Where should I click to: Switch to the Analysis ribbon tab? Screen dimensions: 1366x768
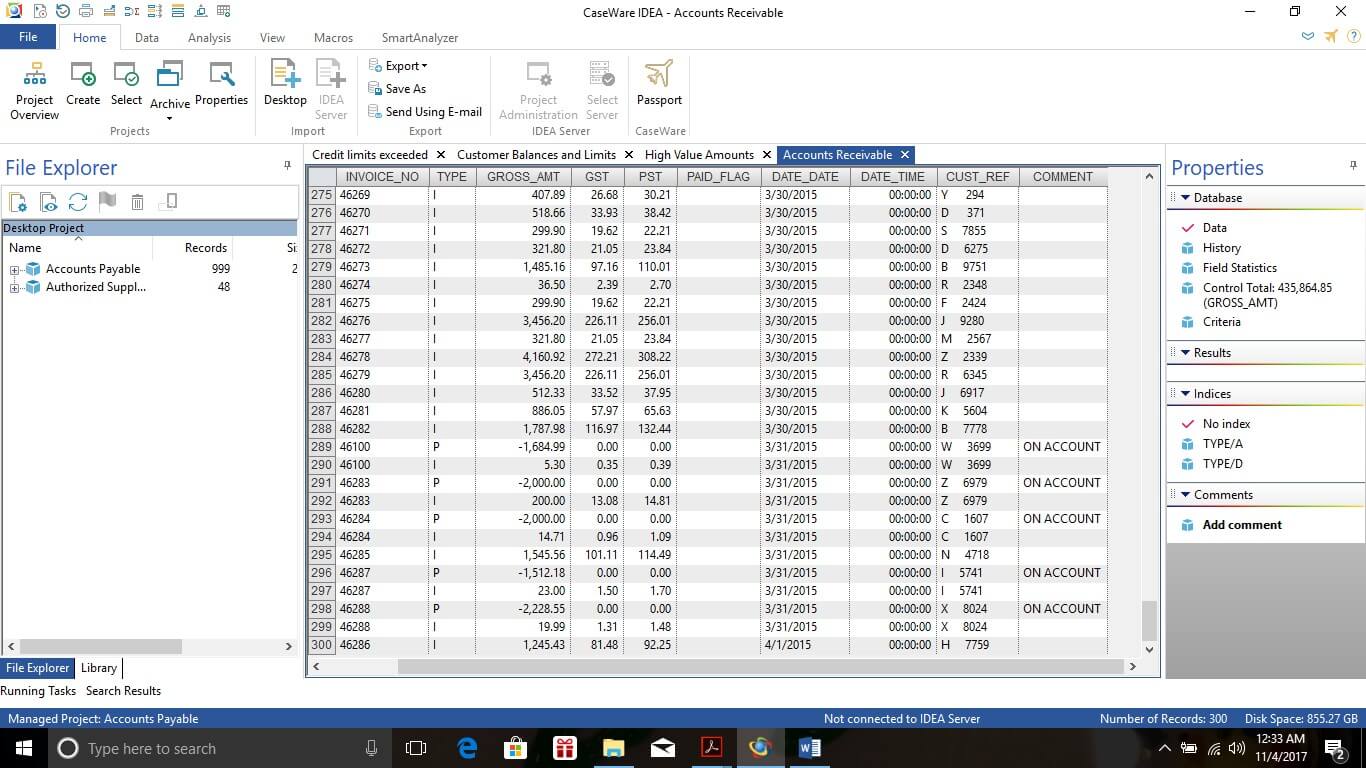click(x=209, y=38)
